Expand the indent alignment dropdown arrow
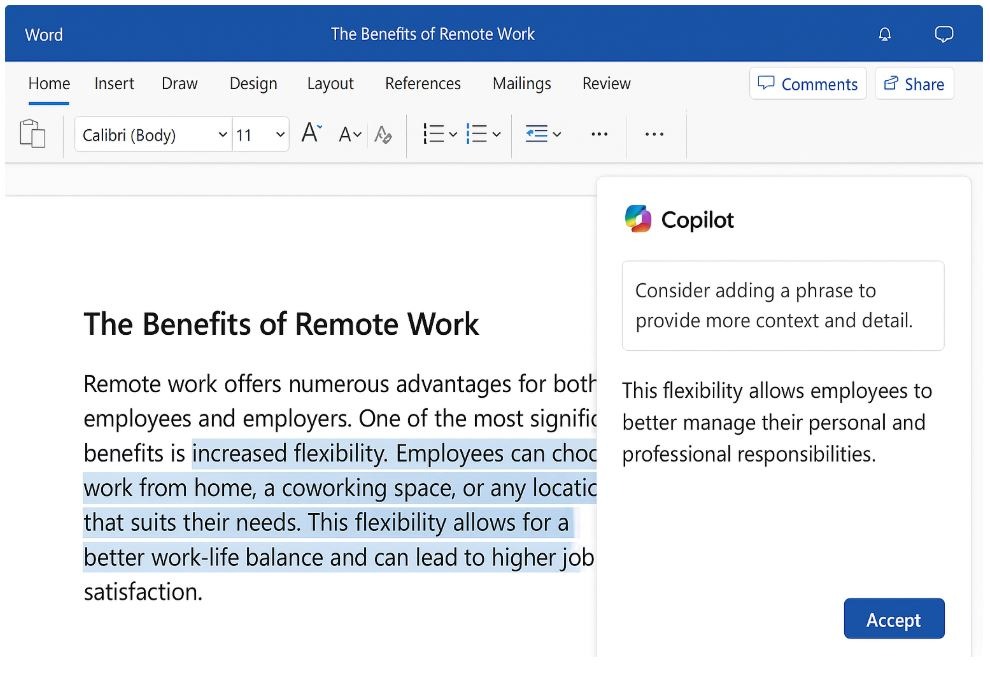The height and width of the screenshot is (680, 990). pyautogui.click(x=556, y=134)
